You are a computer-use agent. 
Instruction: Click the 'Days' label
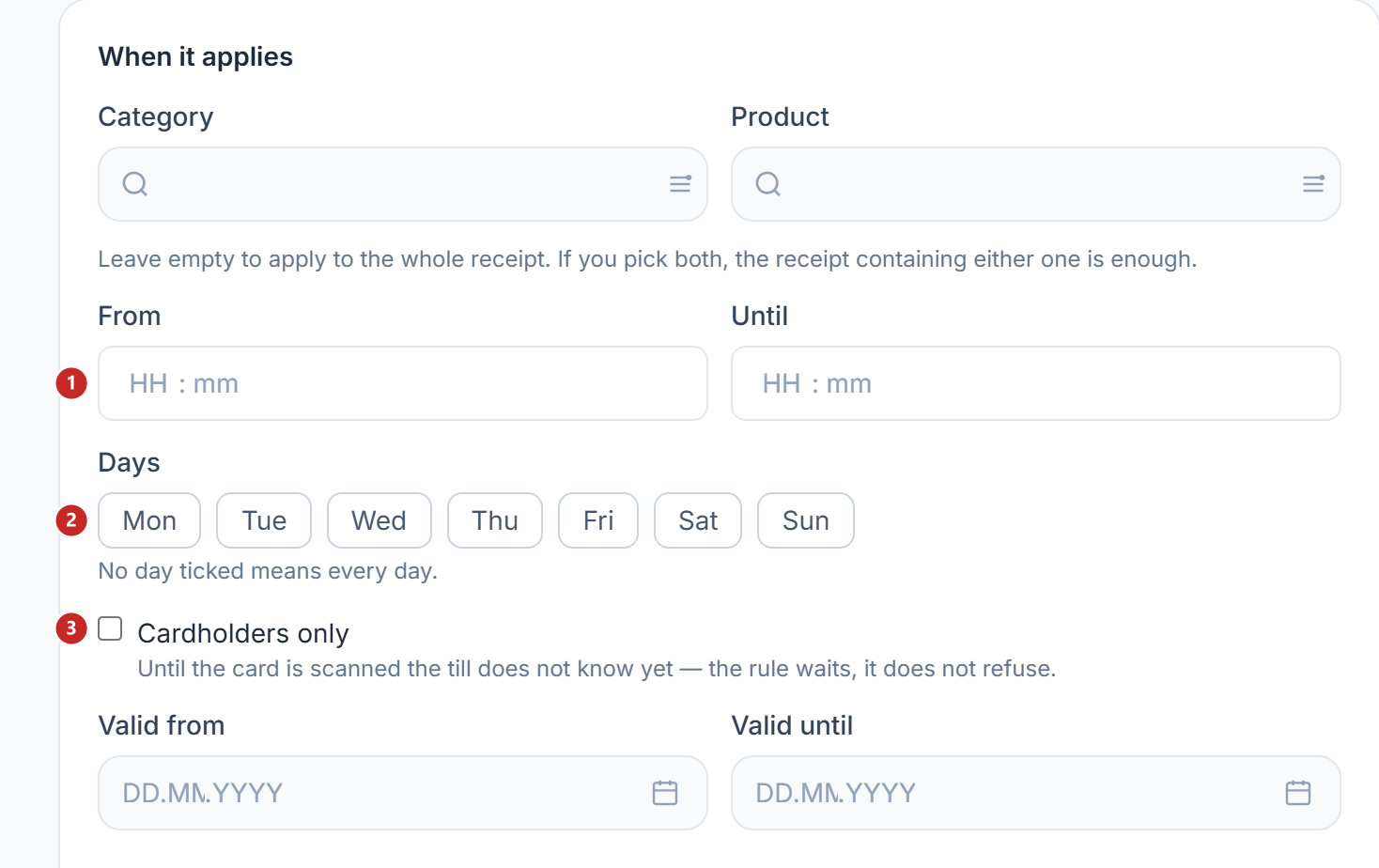[130, 463]
